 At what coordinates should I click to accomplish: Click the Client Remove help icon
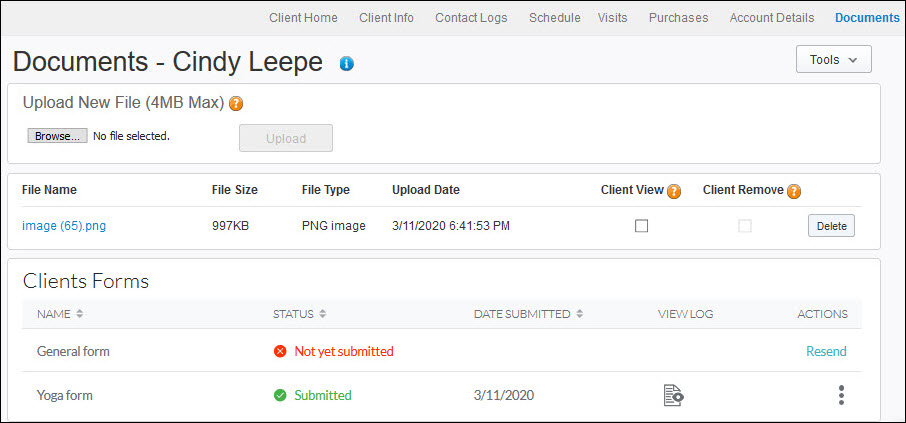pyautogui.click(x=794, y=191)
